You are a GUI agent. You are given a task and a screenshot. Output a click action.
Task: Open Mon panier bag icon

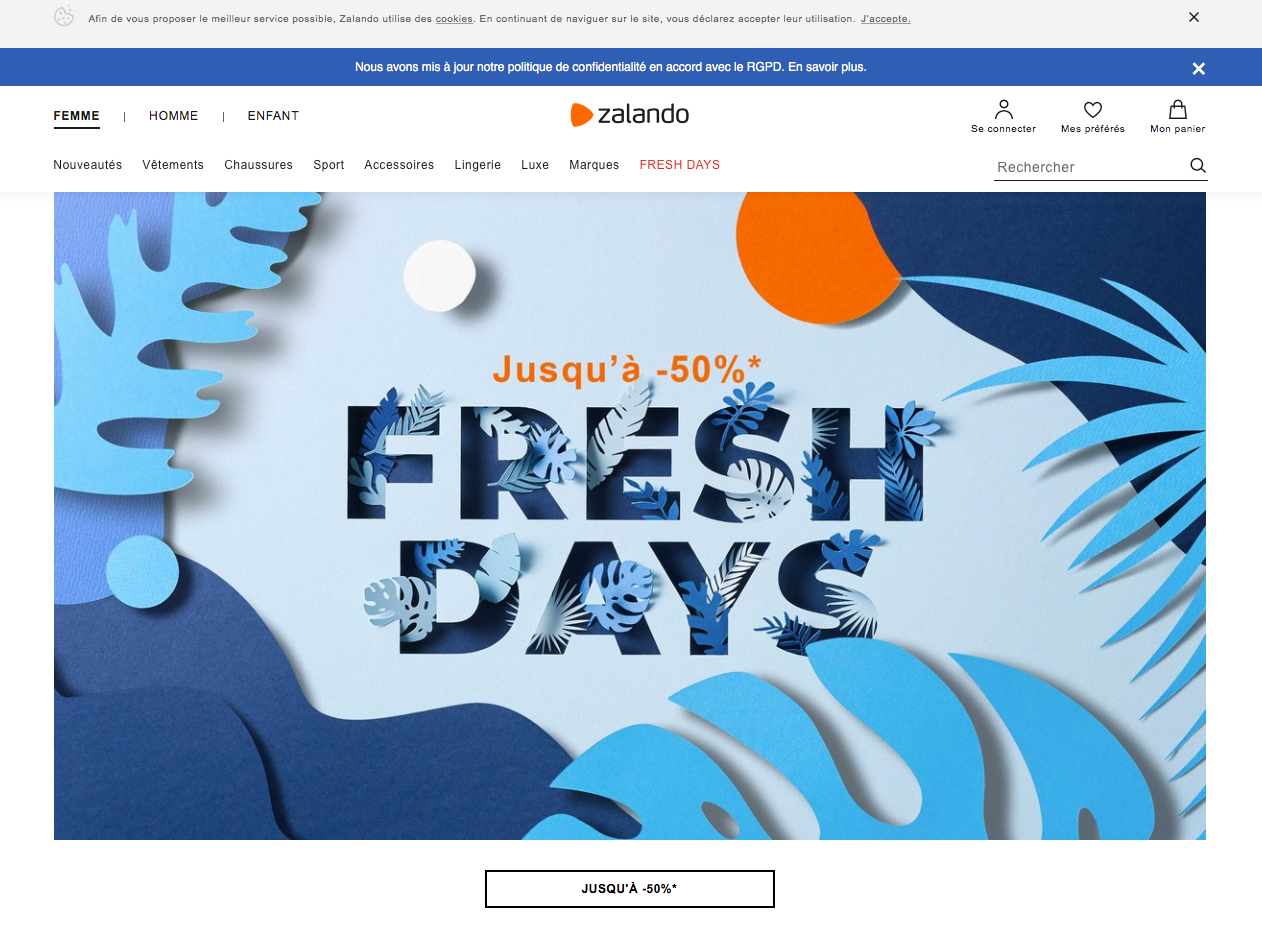click(x=1178, y=109)
